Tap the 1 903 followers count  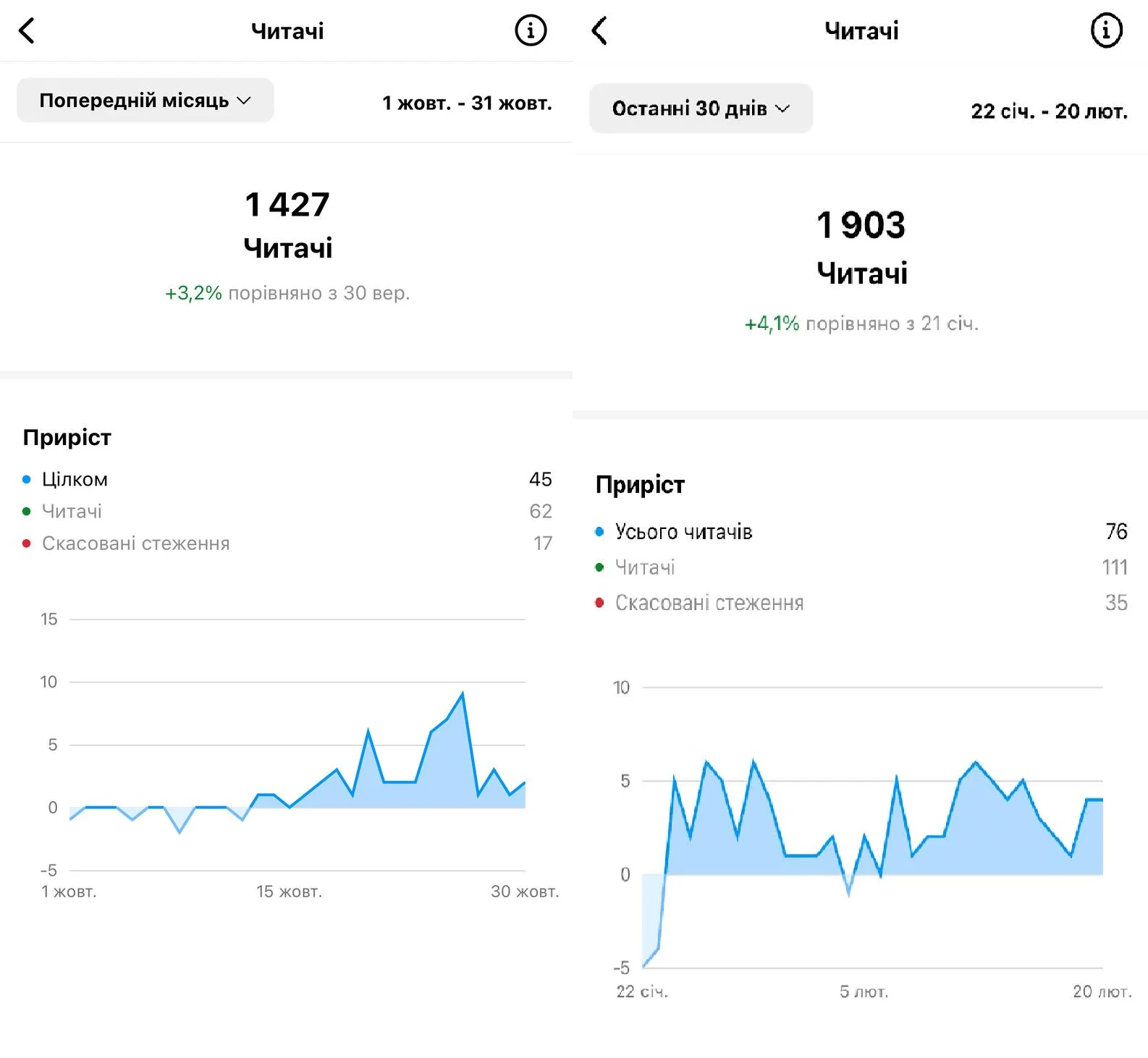(x=861, y=225)
